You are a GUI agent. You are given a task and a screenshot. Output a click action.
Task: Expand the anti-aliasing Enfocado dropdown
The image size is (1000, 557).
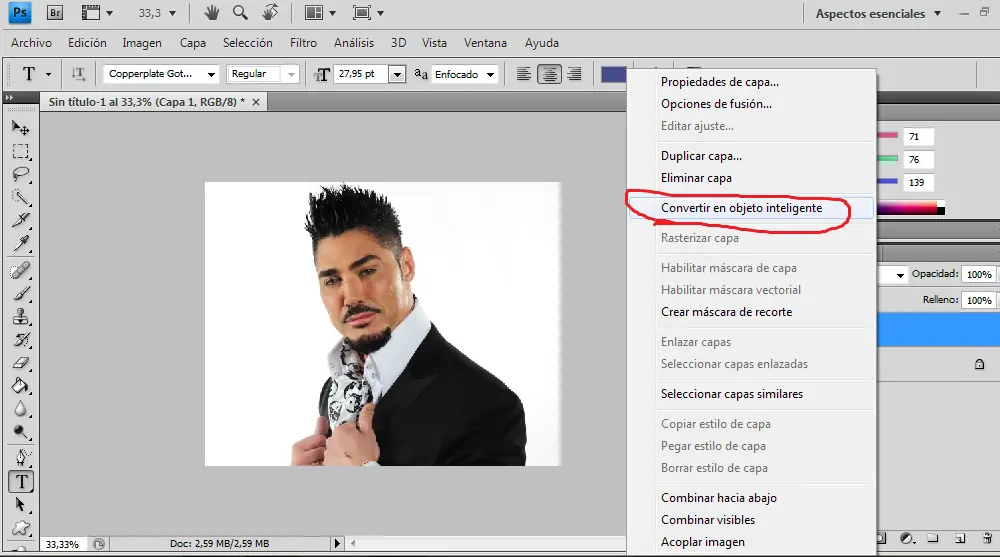[490, 74]
